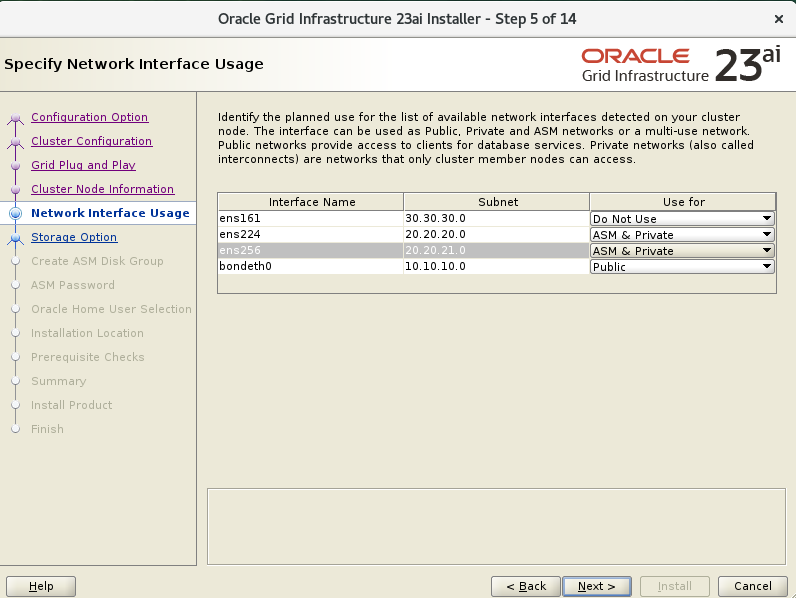Viewport: 796px width, 598px height.
Task: Click the Configuration Option step bullet icon
Action: (16, 118)
